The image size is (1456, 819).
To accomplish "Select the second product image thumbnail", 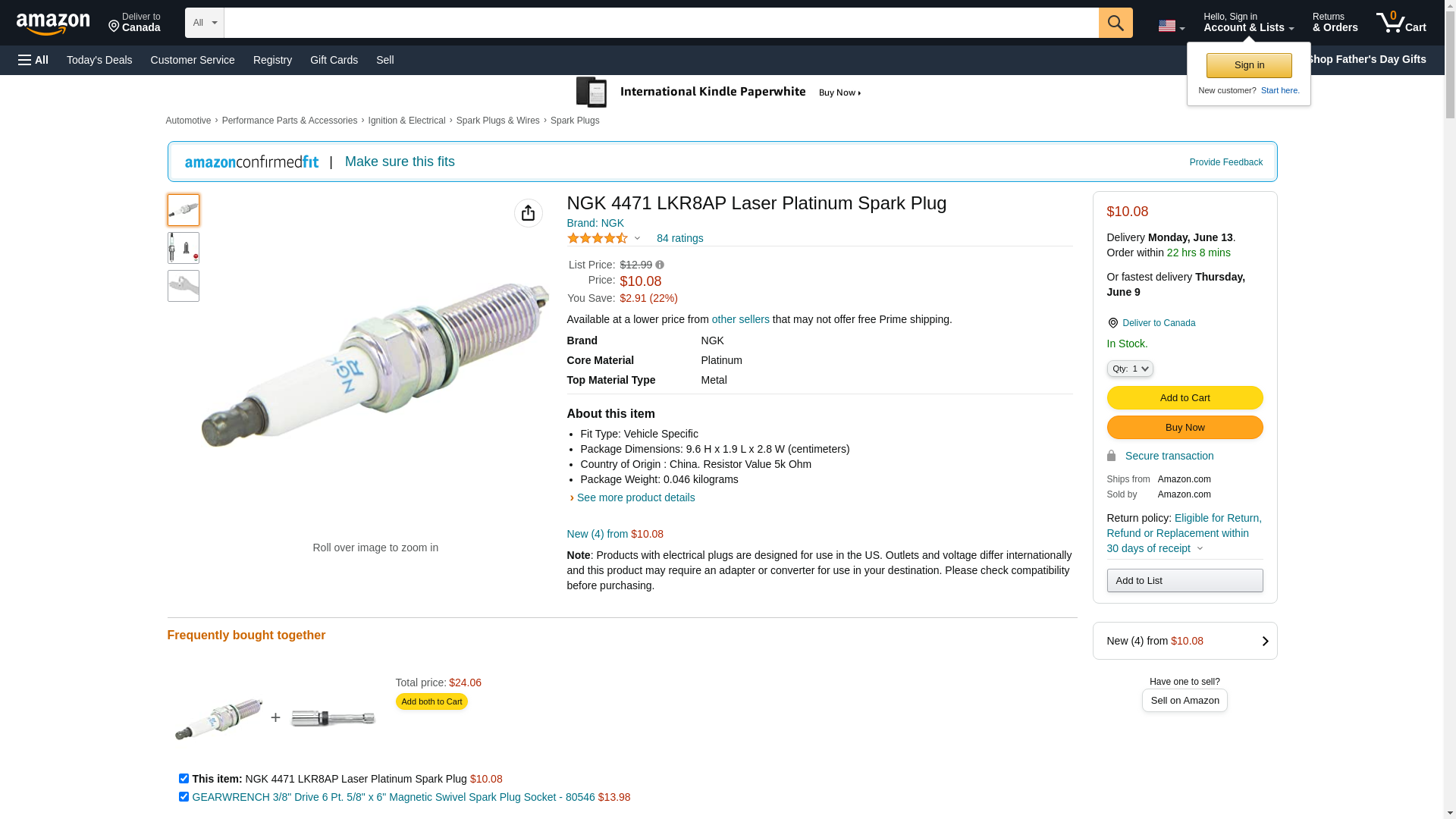I will [184, 248].
